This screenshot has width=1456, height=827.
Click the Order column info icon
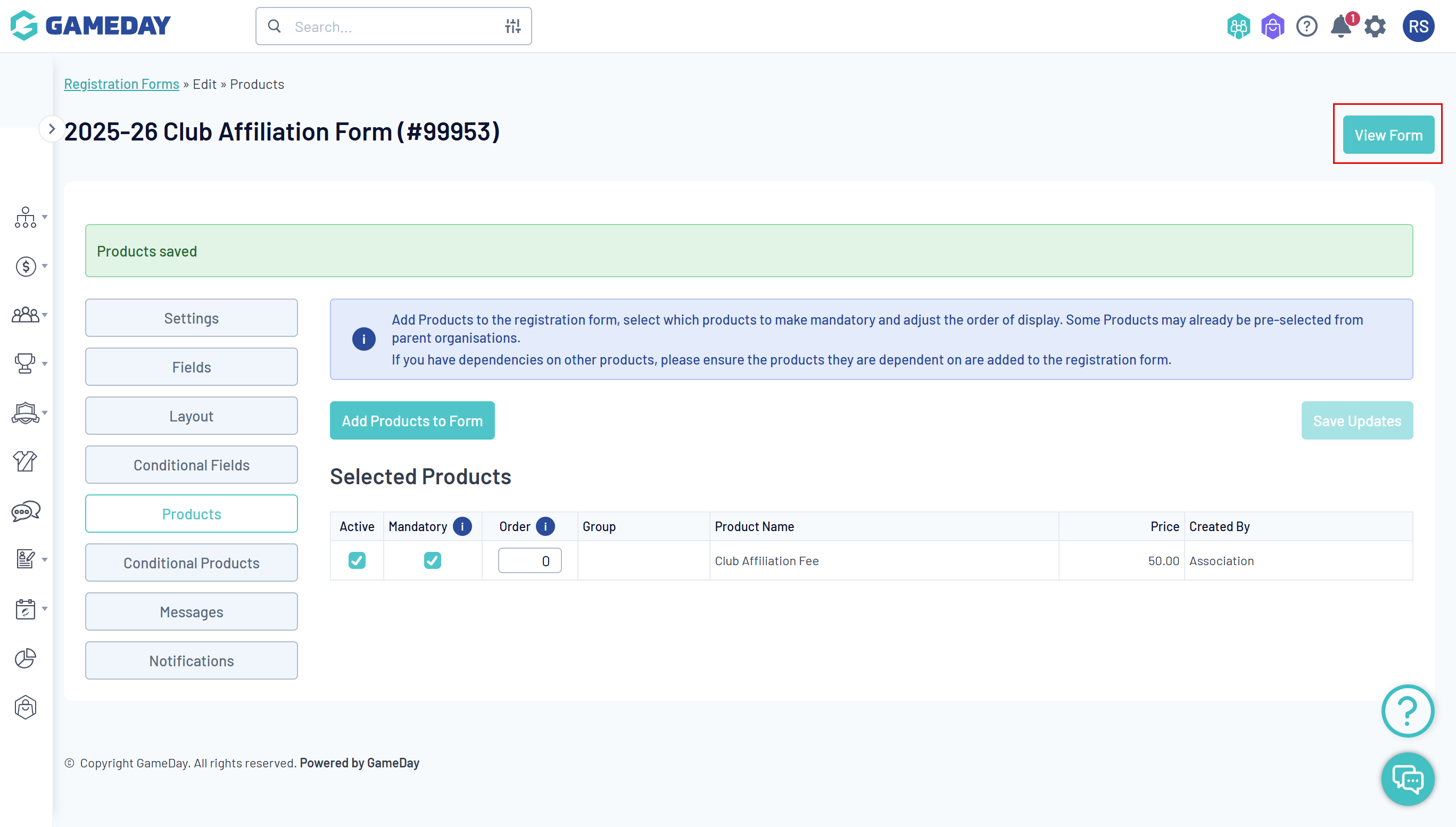tap(545, 526)
